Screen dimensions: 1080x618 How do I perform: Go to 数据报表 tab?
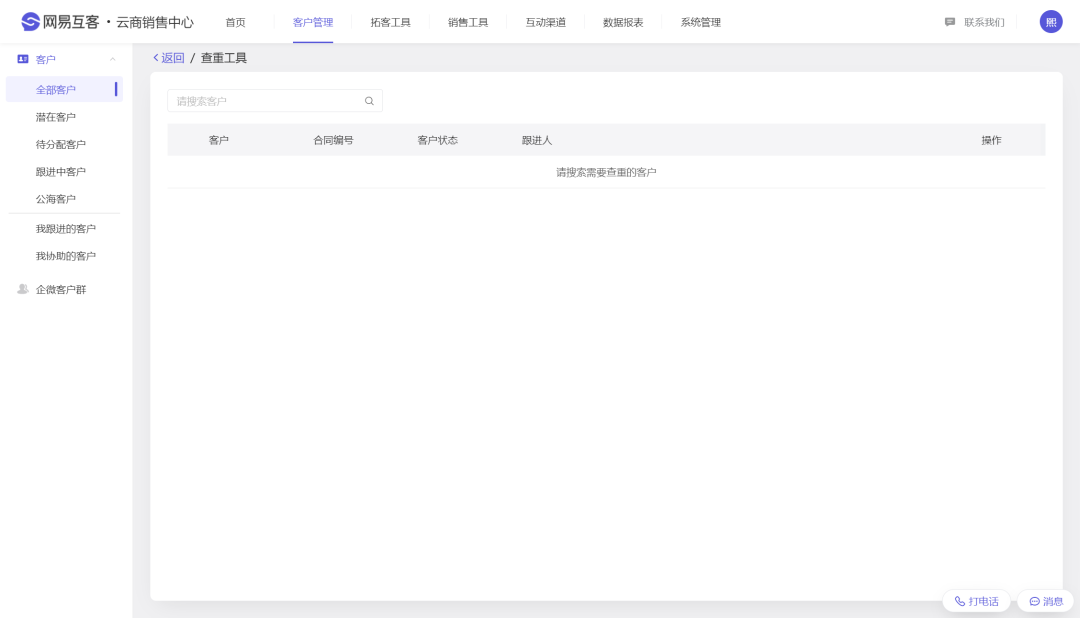(623, 22)
